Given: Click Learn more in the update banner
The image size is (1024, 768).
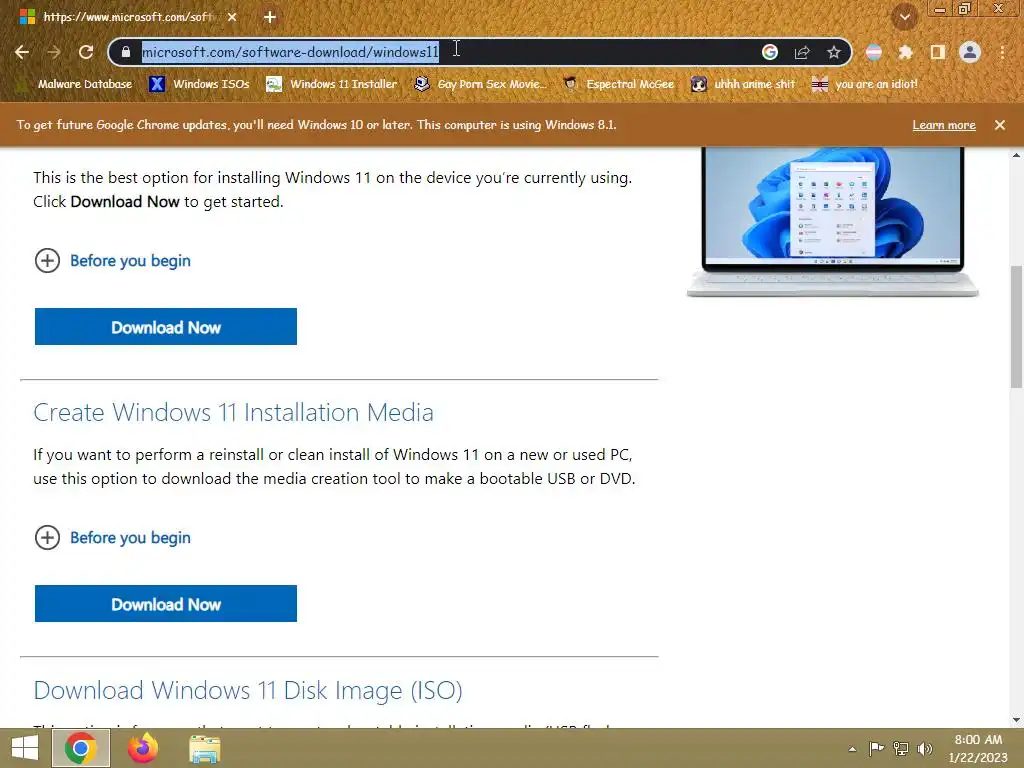Looking at the screenshot, I should tap(944, 125).
